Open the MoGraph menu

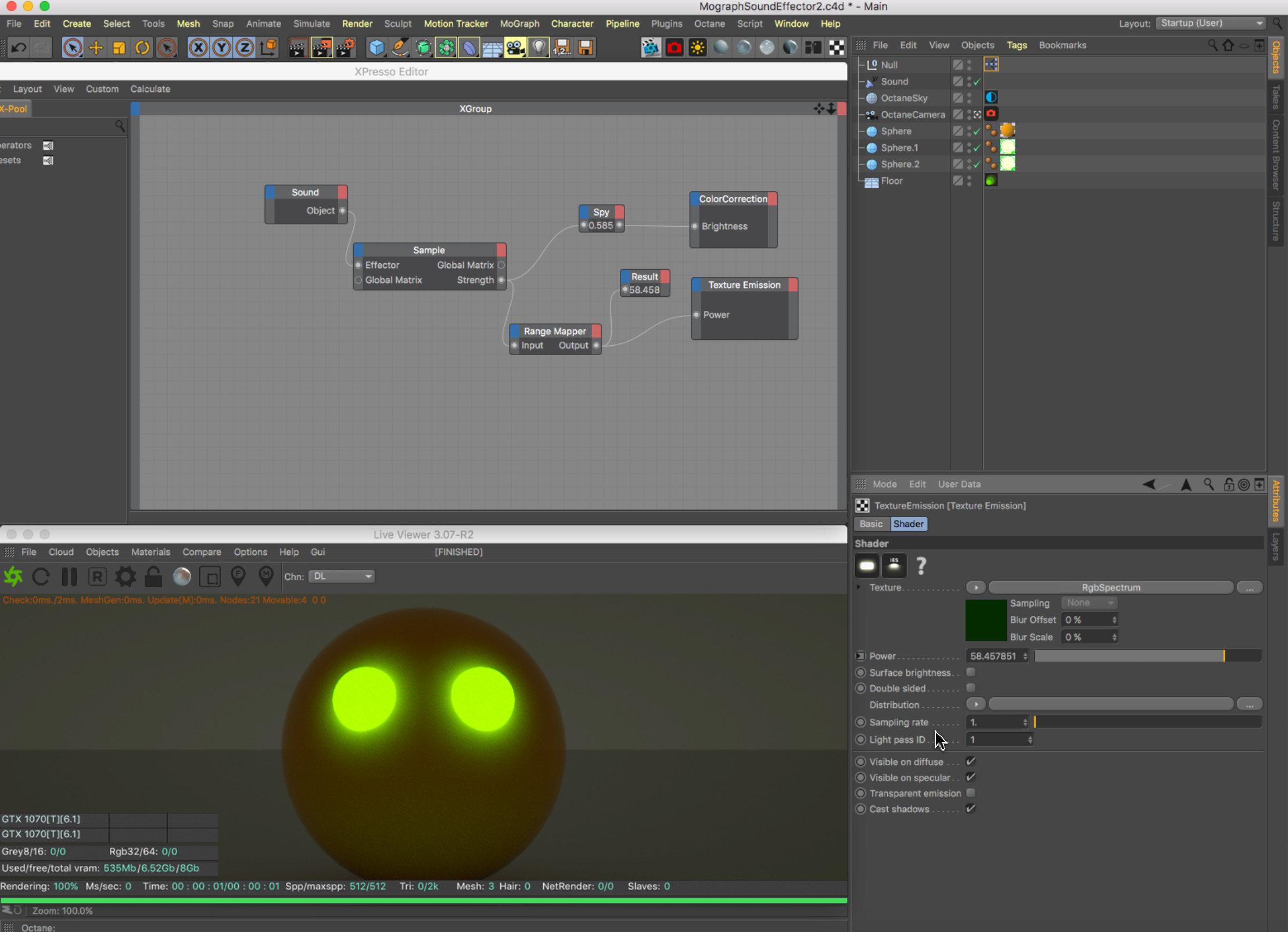[519, 24]
